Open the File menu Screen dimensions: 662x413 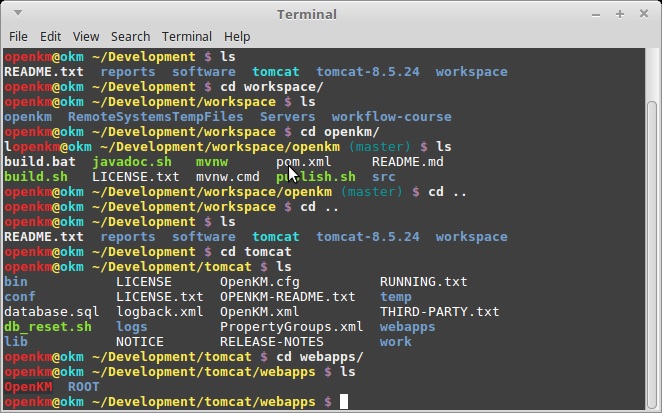(x=18, y=36)
